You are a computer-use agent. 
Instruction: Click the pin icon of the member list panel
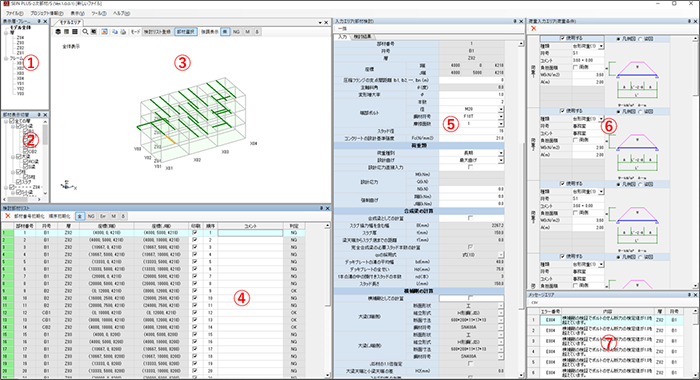click(x=321, y=209)
